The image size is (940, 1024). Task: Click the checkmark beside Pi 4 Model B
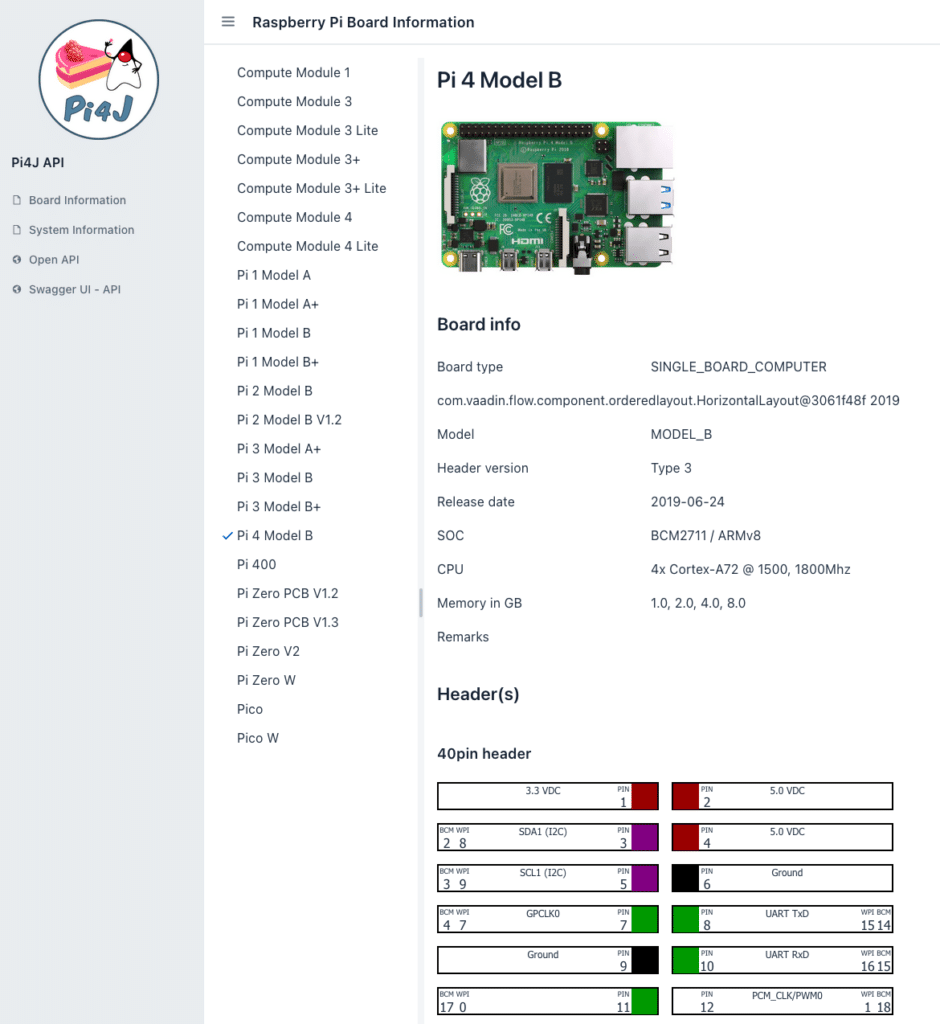click(227, 536)
